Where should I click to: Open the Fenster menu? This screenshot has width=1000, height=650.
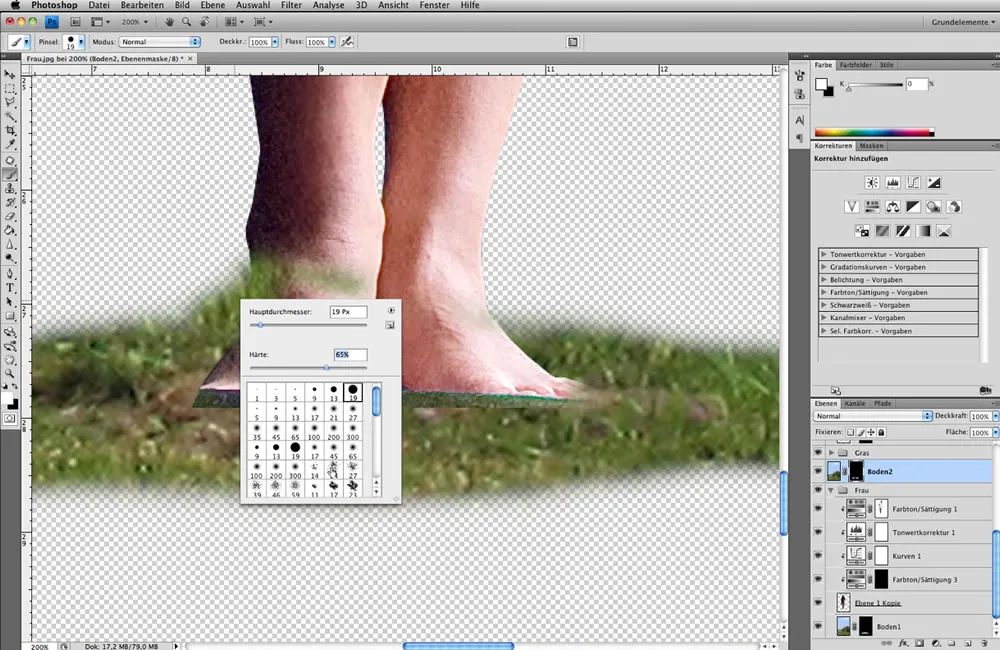click(434, 5)
